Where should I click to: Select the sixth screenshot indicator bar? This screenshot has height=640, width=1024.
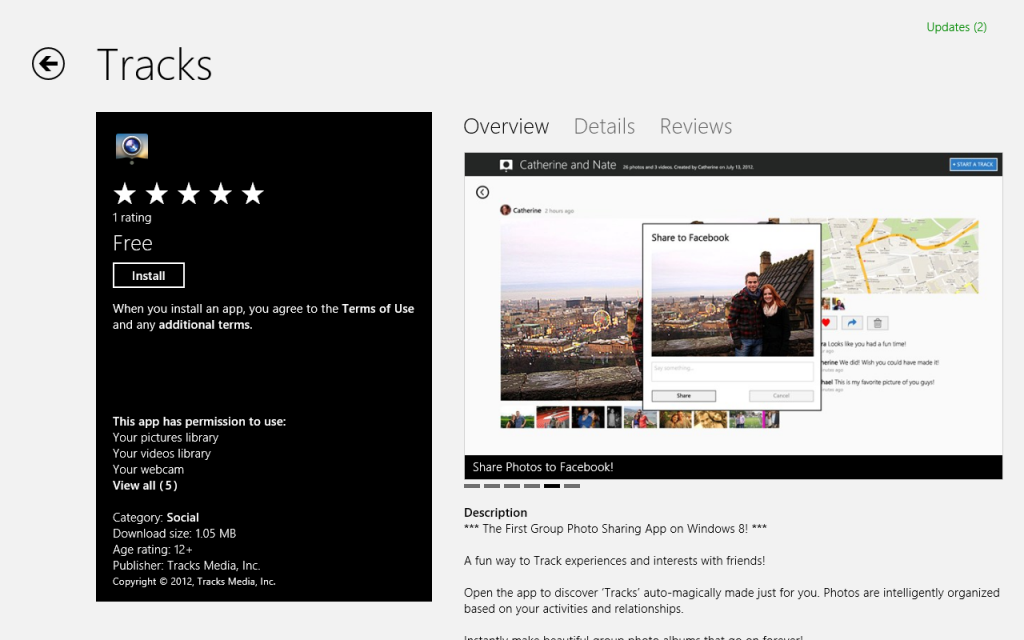tap(571, 486)
